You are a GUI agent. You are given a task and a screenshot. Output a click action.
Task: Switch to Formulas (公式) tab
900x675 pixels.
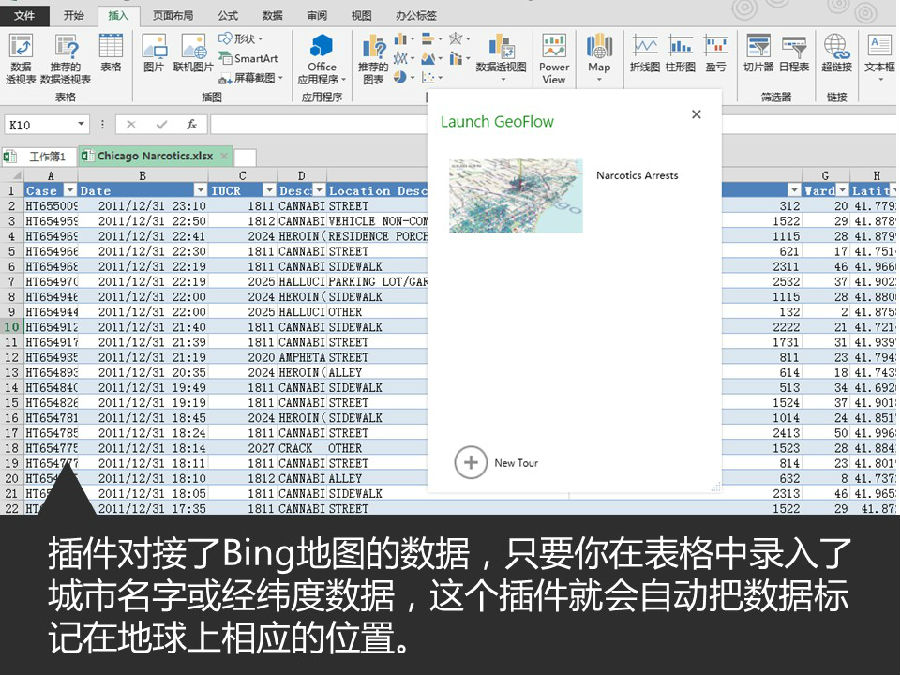(227, 15)
